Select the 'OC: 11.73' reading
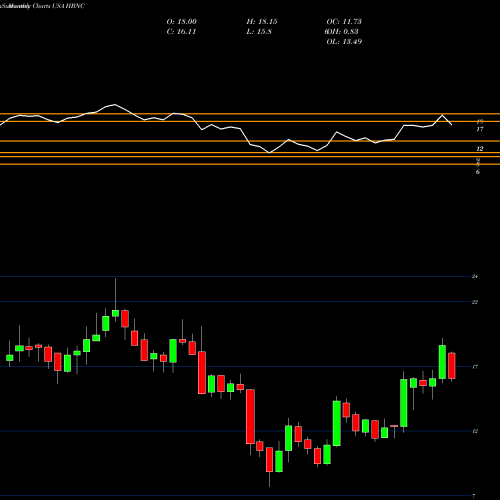The width and height of the screenshot is (500, 500). pos(344,22)
